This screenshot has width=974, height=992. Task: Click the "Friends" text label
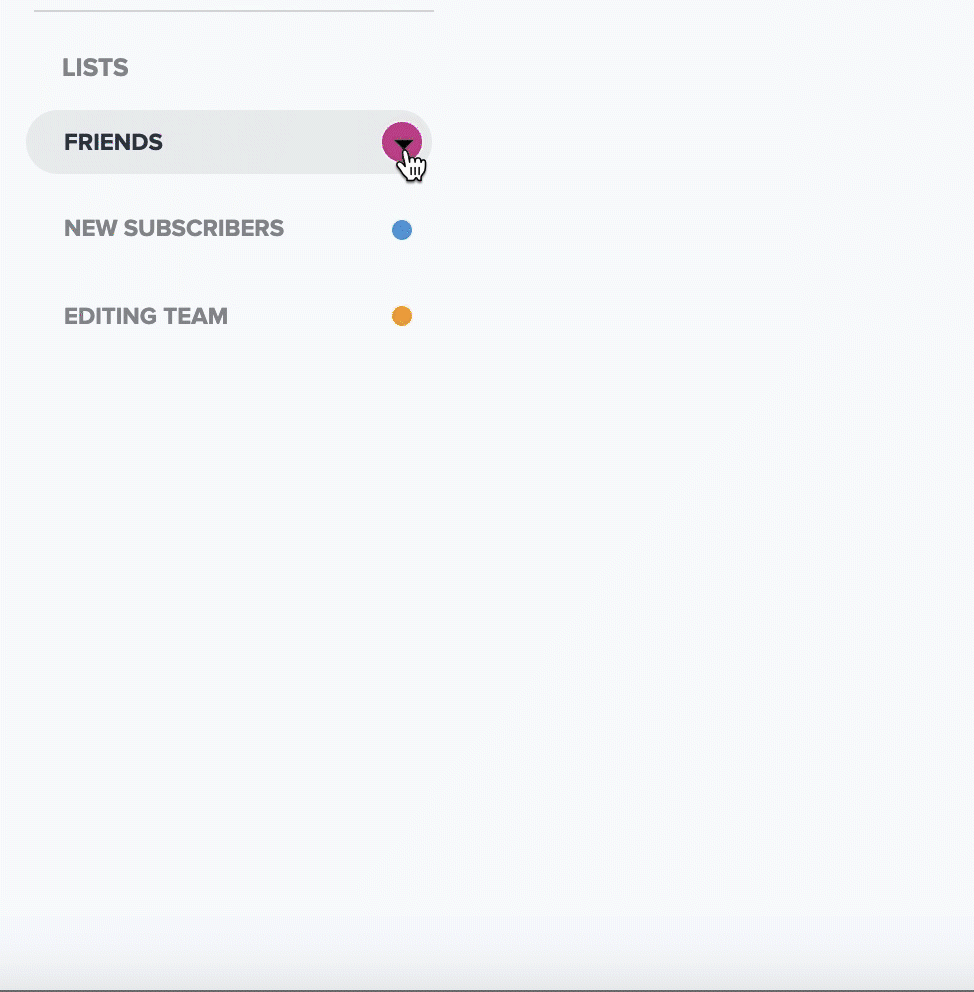113,142
